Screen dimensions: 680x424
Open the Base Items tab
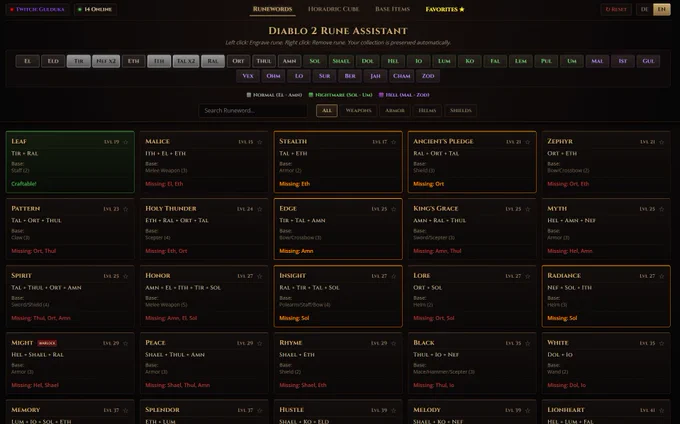[x=392, y=9]
